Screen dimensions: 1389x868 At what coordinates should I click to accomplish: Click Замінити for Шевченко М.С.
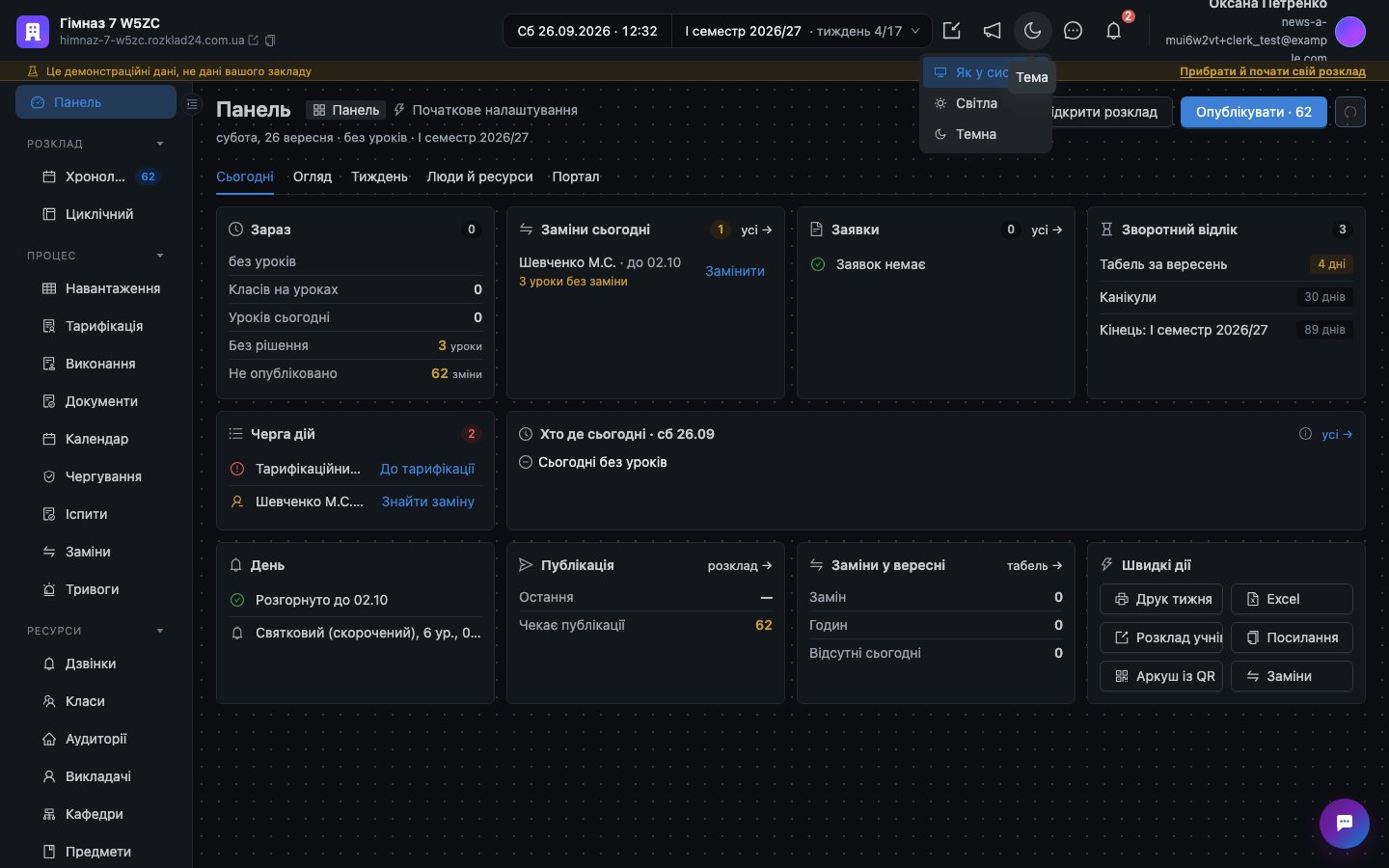[x=735, y=271]
